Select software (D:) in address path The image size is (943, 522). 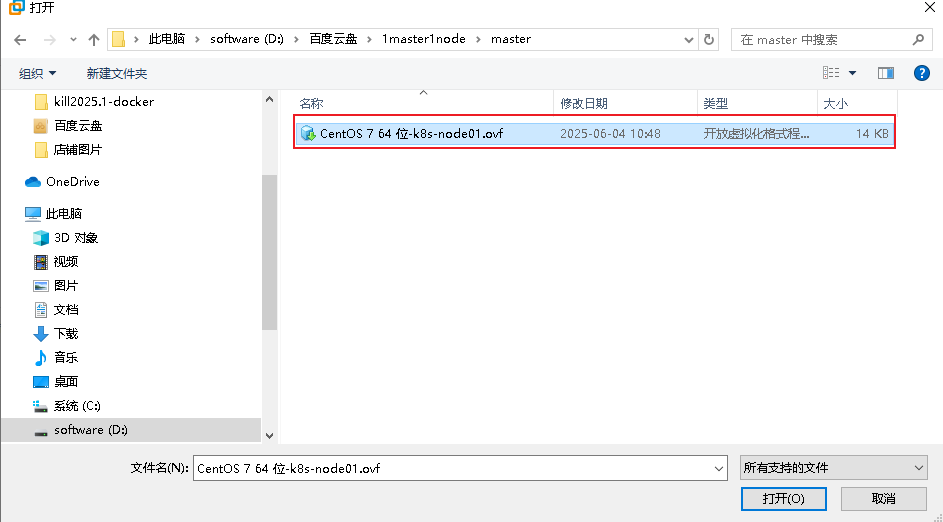point(247,39)
